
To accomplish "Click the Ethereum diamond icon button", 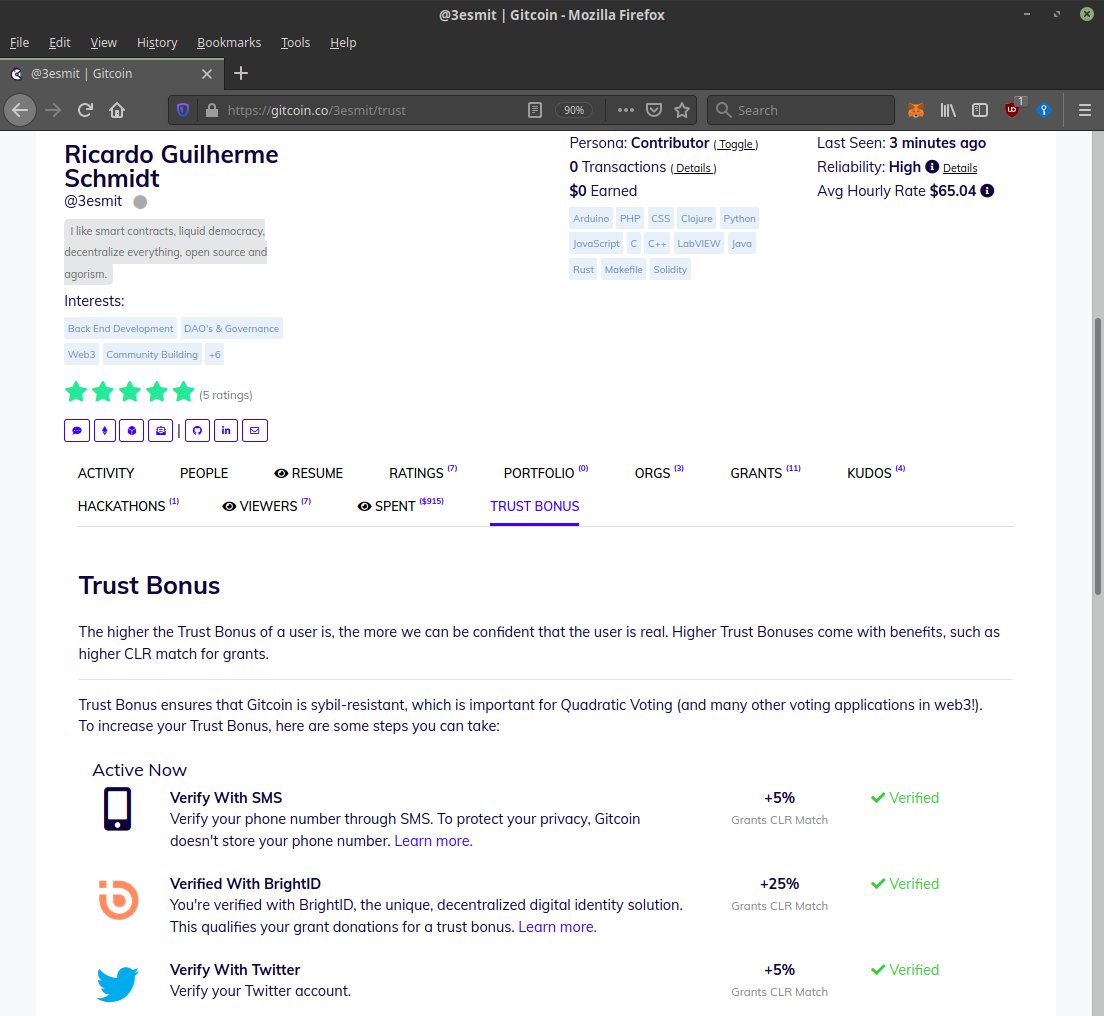I will click(x=104, y=430).
